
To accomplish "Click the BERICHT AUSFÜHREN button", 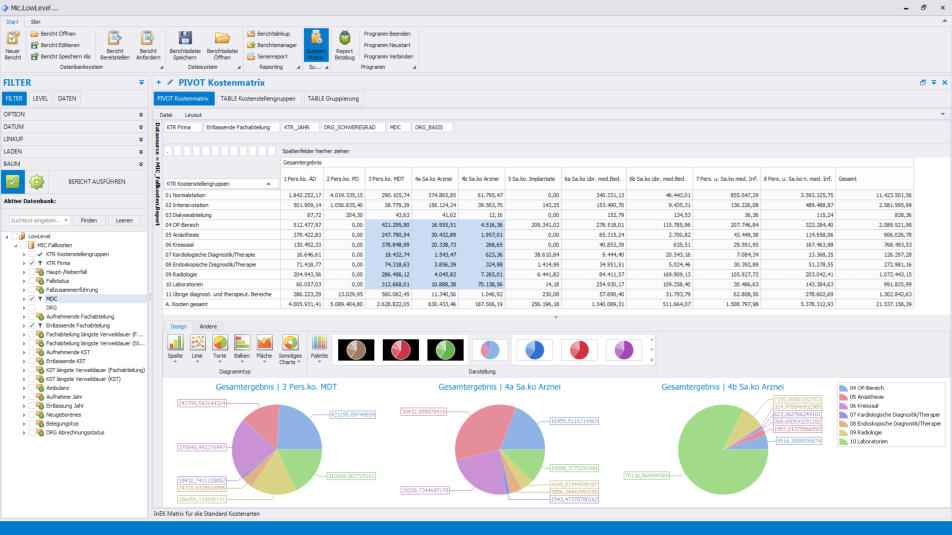I will tap(96, 182).
